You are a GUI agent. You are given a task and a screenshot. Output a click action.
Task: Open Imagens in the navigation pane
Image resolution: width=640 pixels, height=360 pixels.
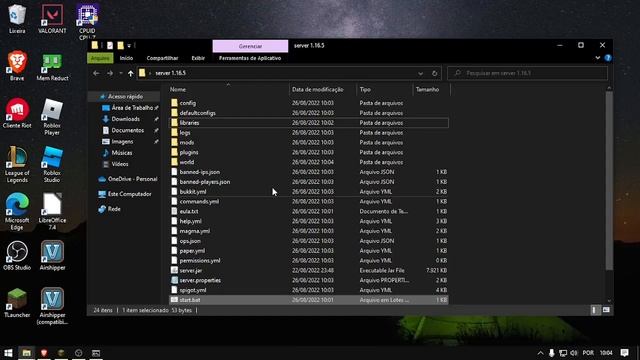(x=122, y=142)
